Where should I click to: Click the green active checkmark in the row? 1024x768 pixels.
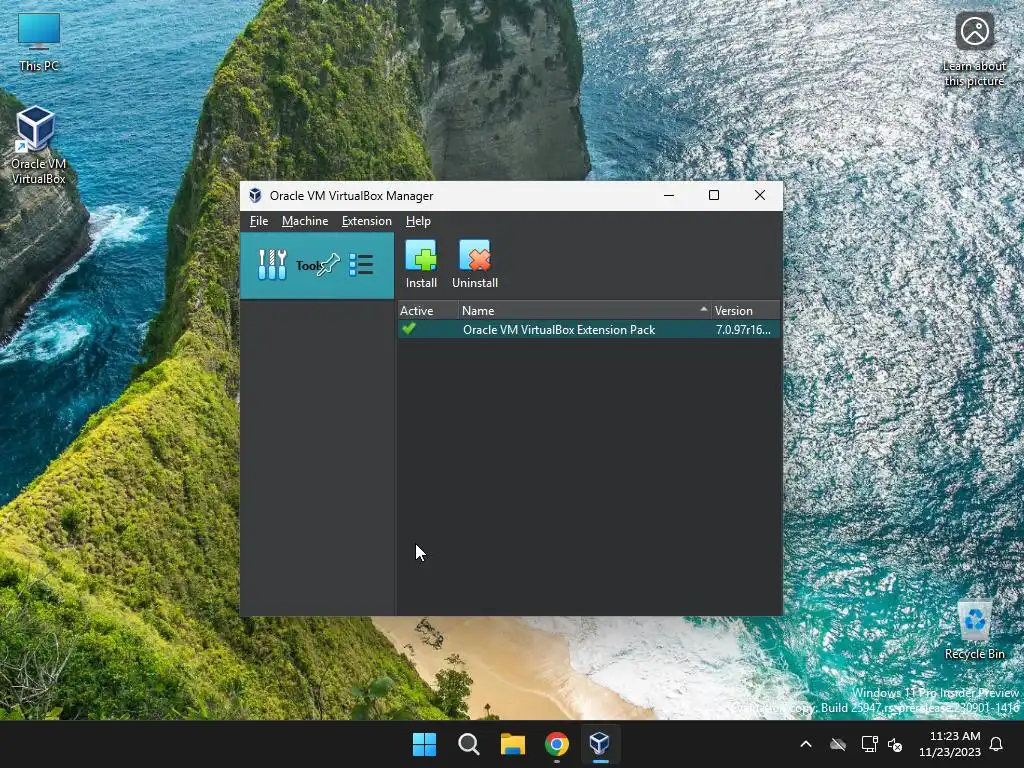[409, 328]
